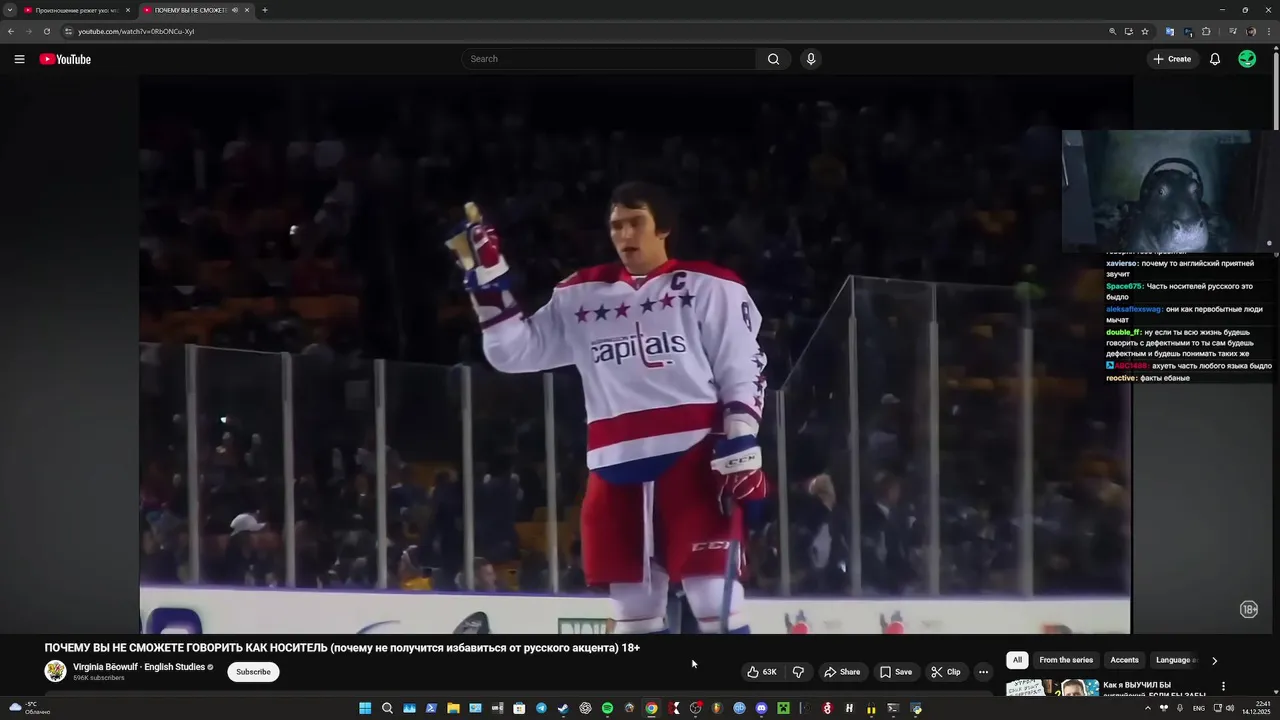
Task: Open options for the recommended video
Action: (x=1223, y=686)
